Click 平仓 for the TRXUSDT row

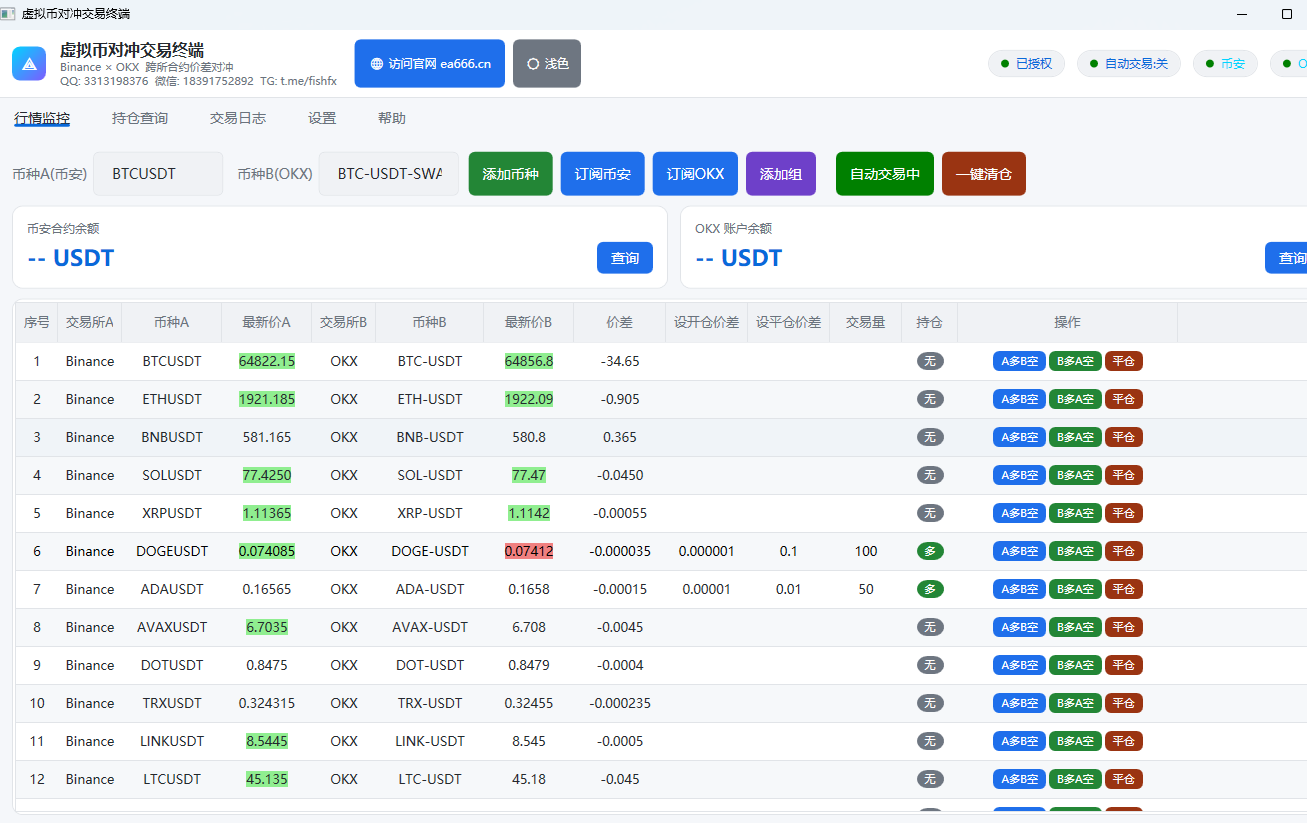tap(1124, 703)
